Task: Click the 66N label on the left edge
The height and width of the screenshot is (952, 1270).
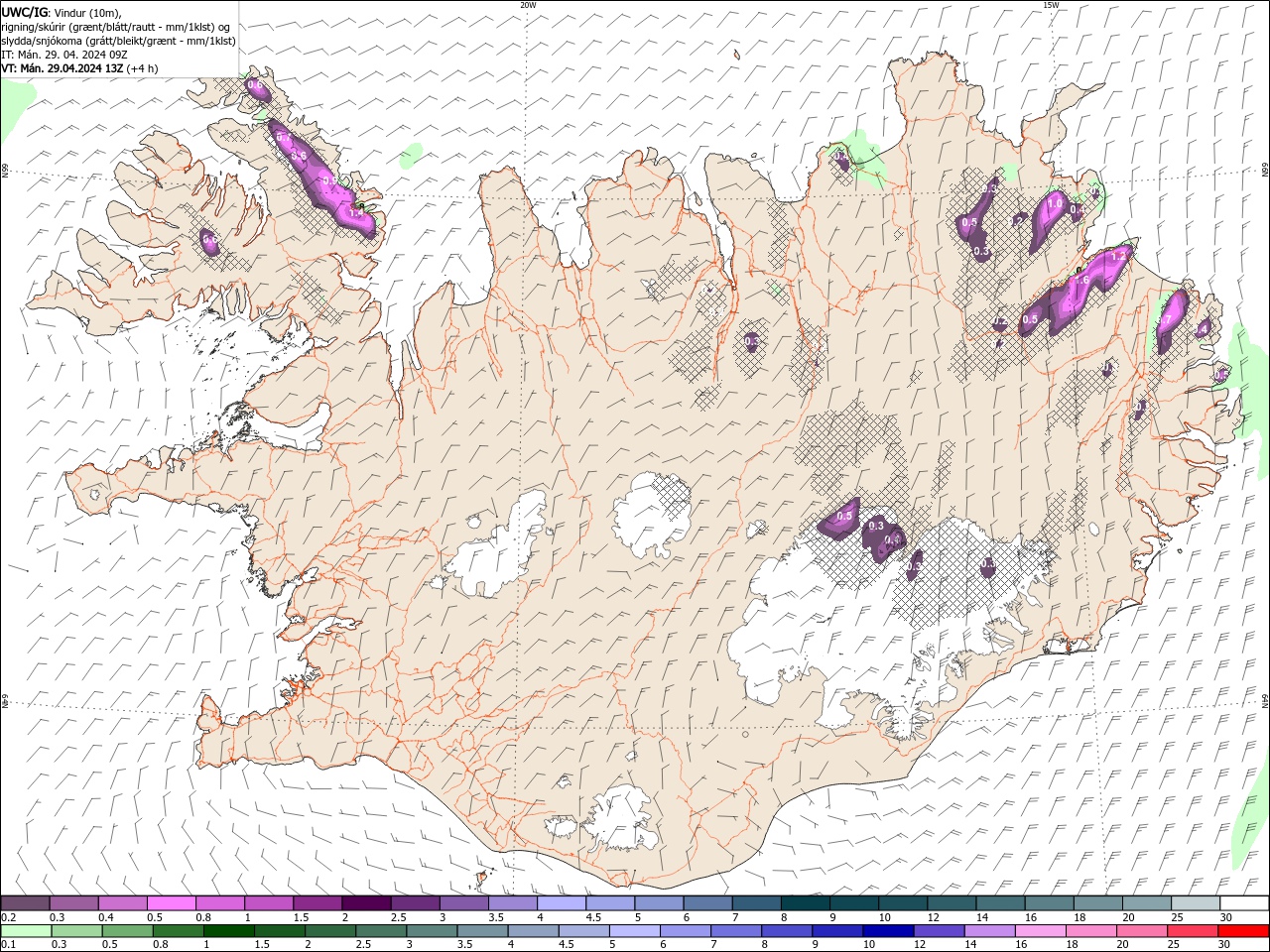Action: 5,171
